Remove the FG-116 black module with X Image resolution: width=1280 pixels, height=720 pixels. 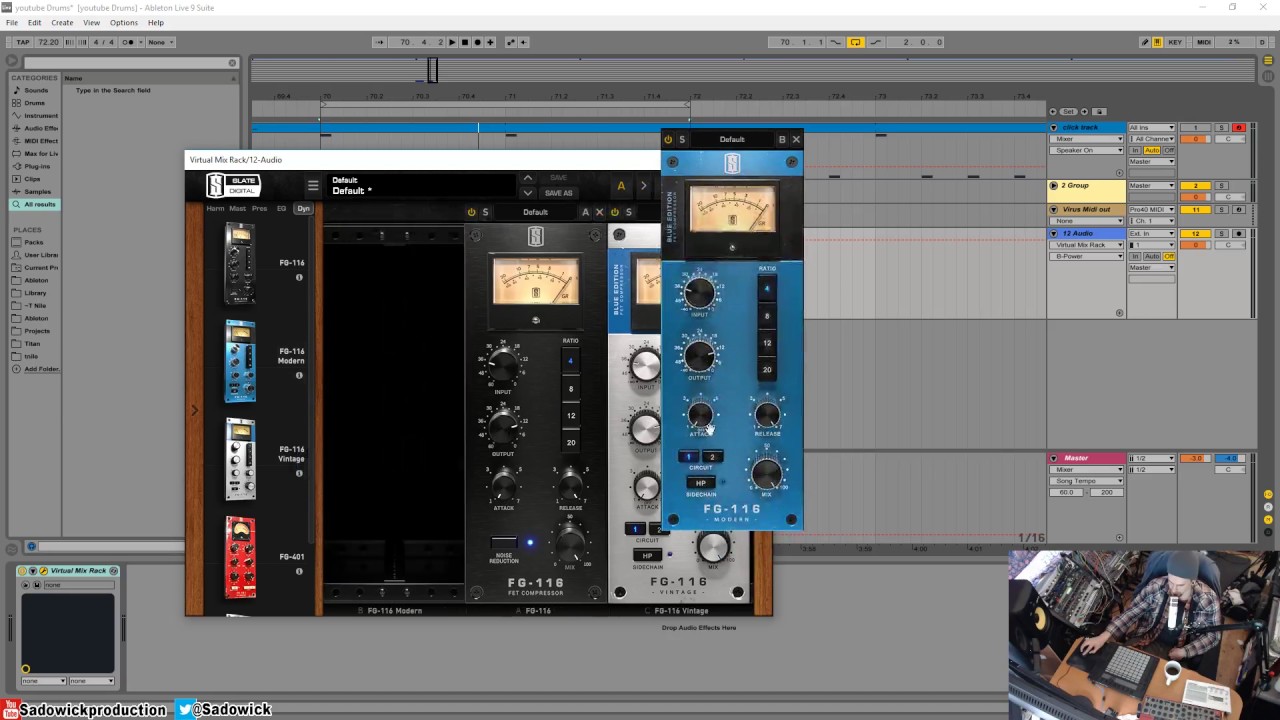599,212
